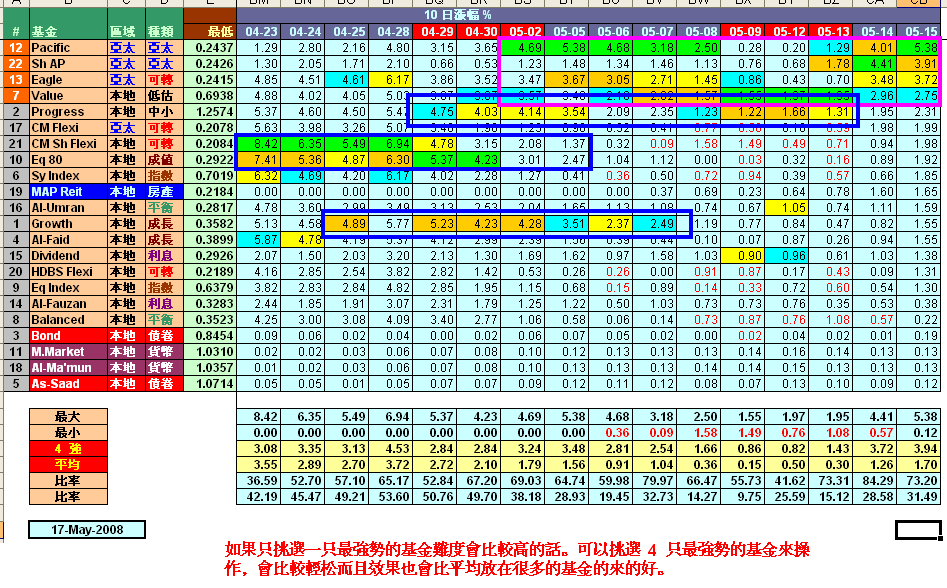947x588 pixels.
Task: Click the 05-15 date column header
Action: coord(920,31)
